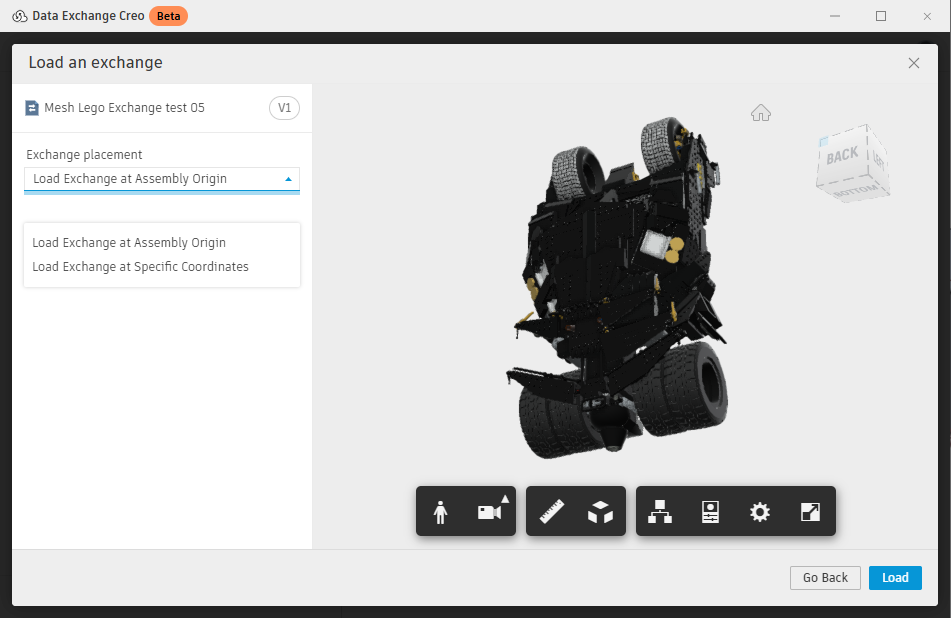Choose Load Exchange at Assembly Origin option
Image resolution: width=951 pixels, height=618 pixels.
click(129, 243)
